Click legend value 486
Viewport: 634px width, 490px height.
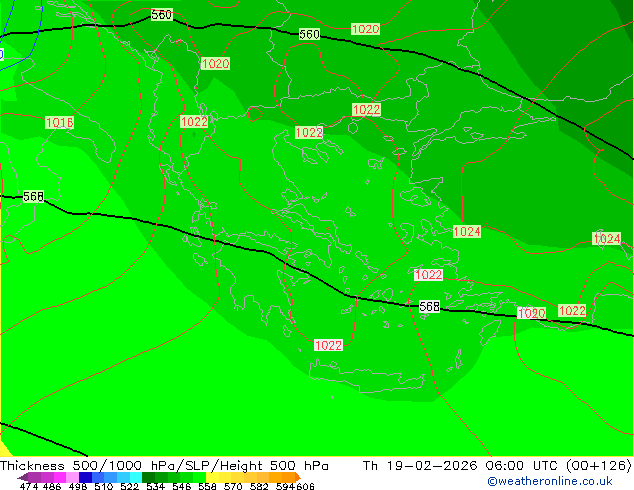[x=52, y=486]
